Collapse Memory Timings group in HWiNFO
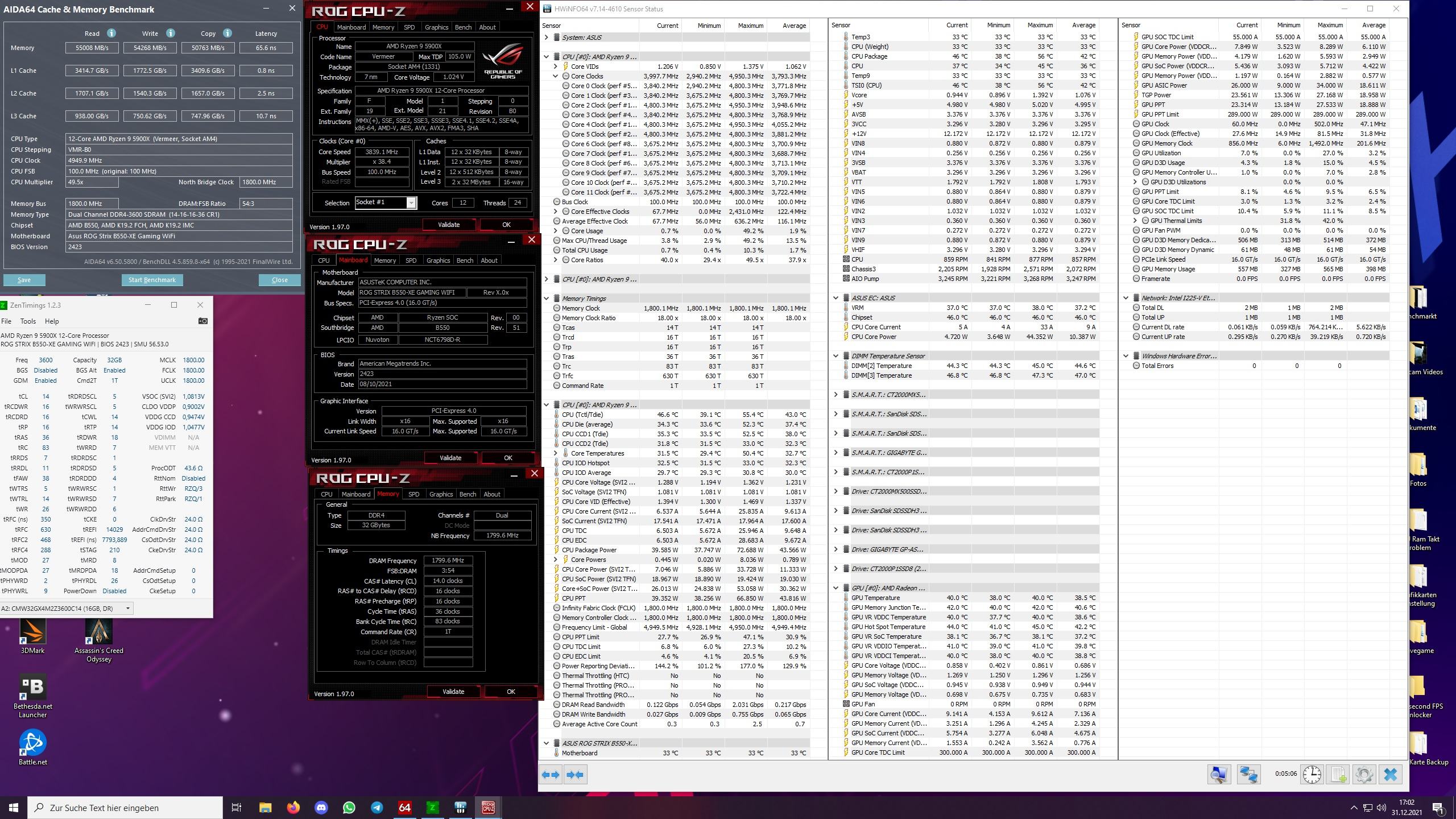Screen dimensions: 1456x819 point(547,299)
